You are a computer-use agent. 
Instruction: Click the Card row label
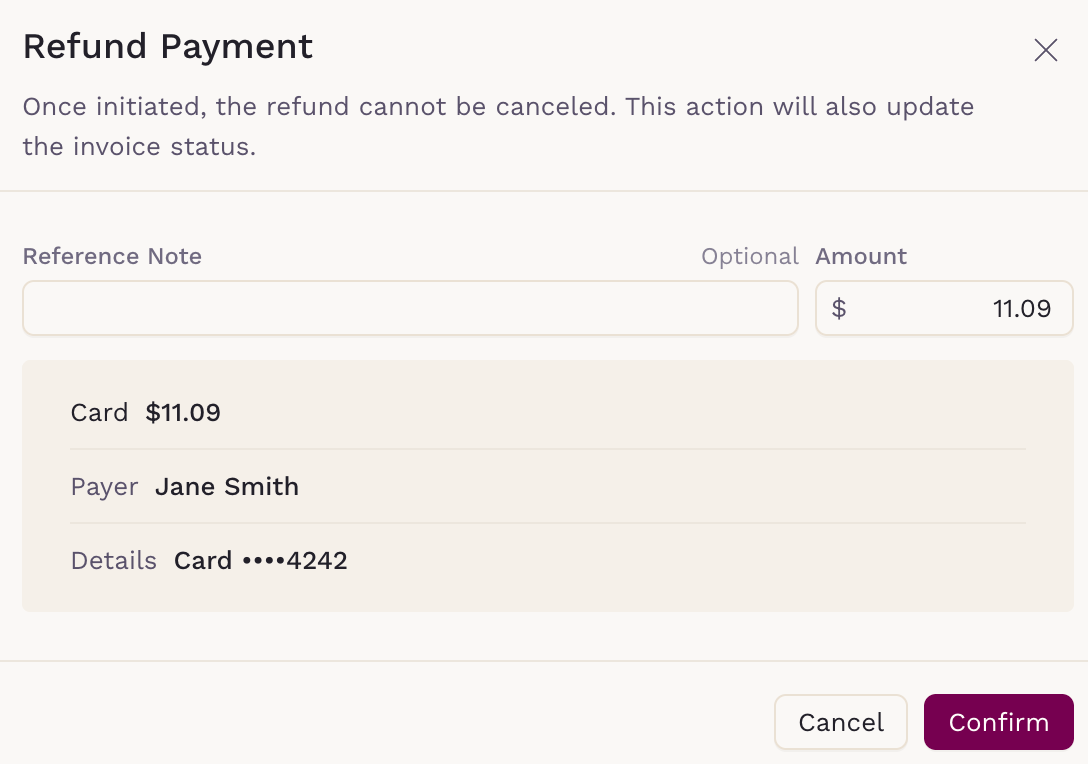coord(99,412)
